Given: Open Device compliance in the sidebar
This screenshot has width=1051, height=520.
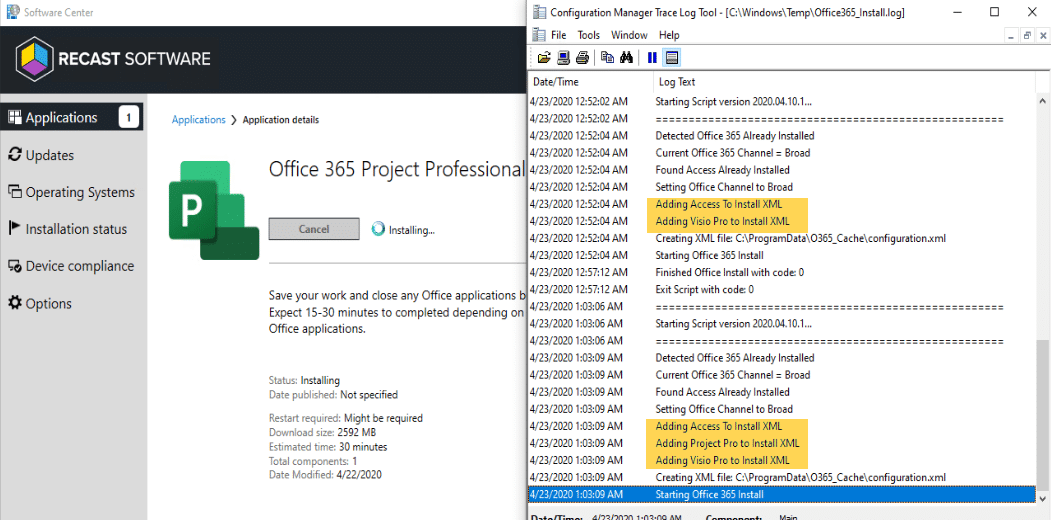Looking at the screenshot, I should point(79,266).
